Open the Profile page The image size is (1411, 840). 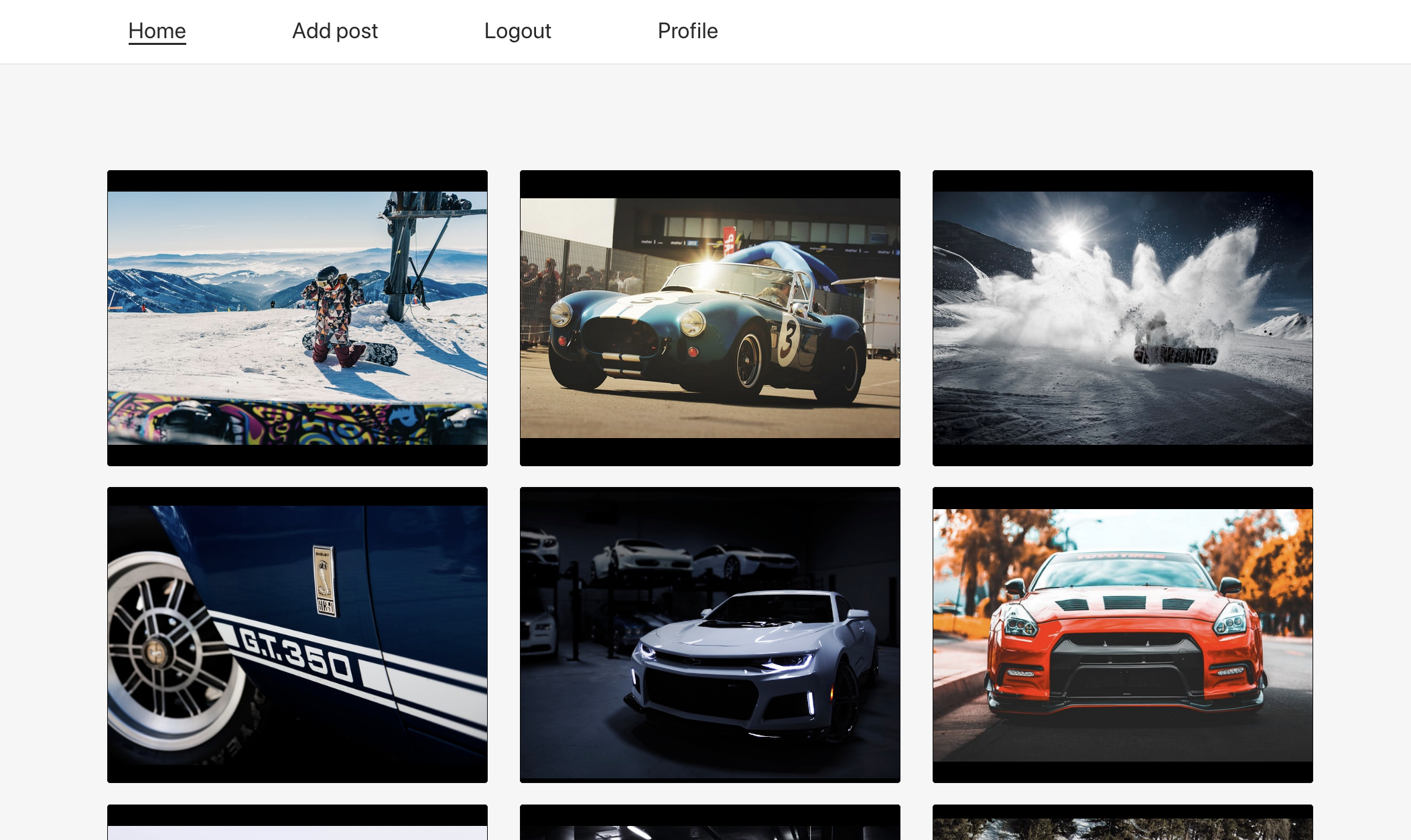point(687,31)
